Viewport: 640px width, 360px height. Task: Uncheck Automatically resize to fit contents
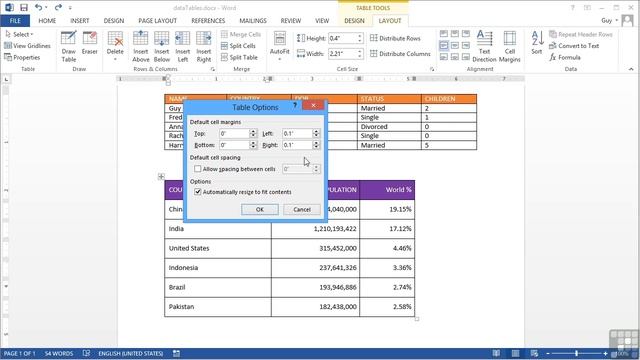[x=198, y=192]
